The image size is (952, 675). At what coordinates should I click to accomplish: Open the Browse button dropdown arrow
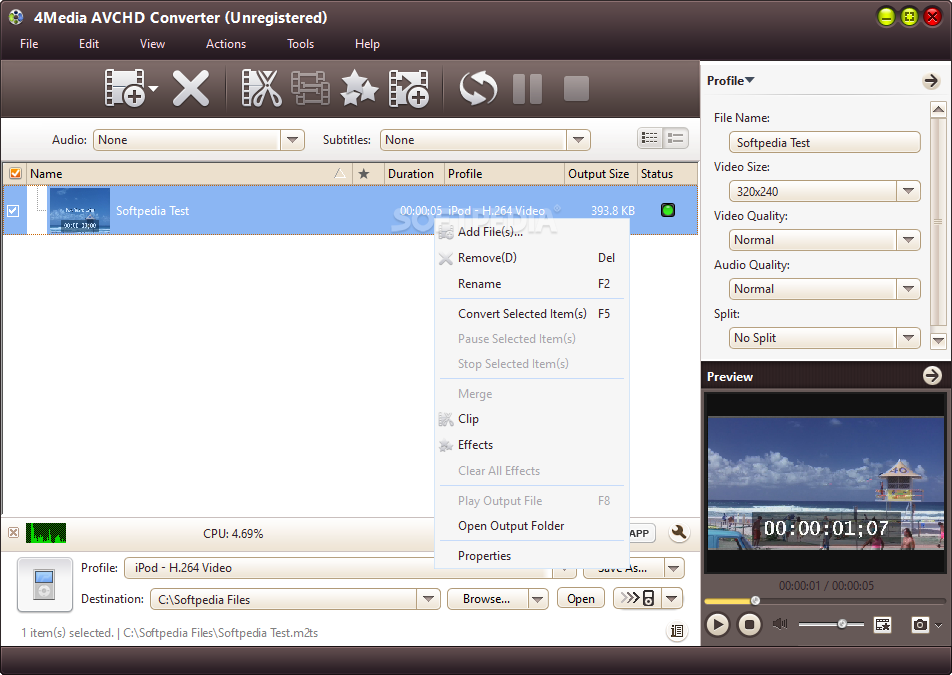[x=537, y=599]
